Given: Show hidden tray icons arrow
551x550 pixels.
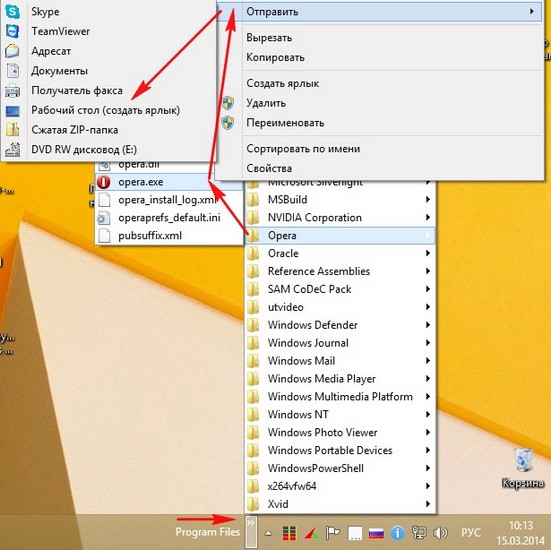Looking at the screenshot, I should tap(268, 533).
